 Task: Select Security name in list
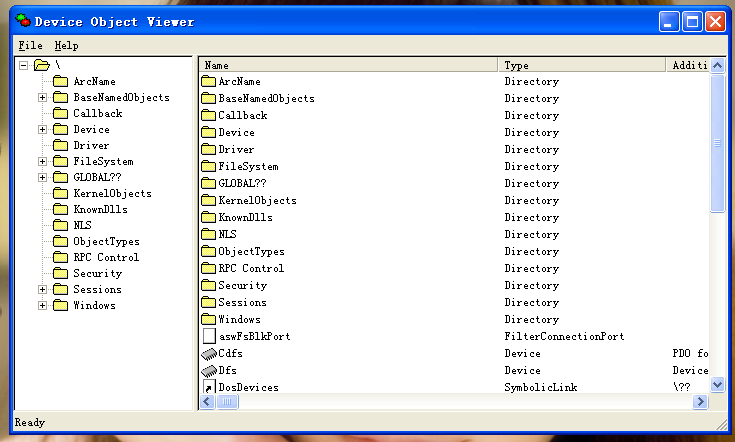[242, 285]
